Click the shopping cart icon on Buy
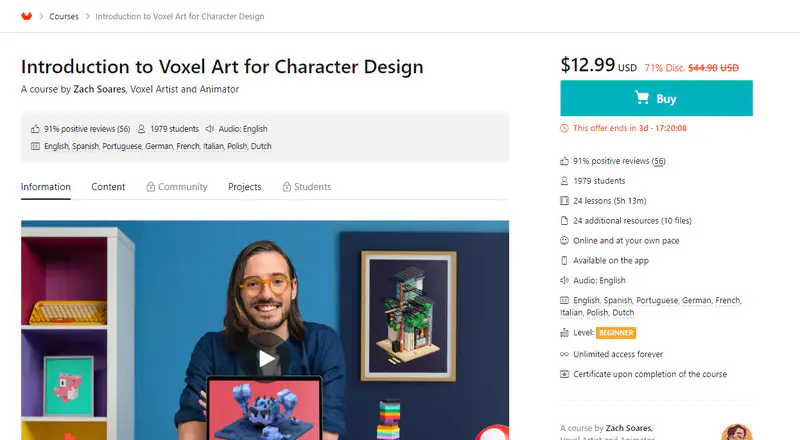Viewport: 800px width, 440px height. (642, 98)
